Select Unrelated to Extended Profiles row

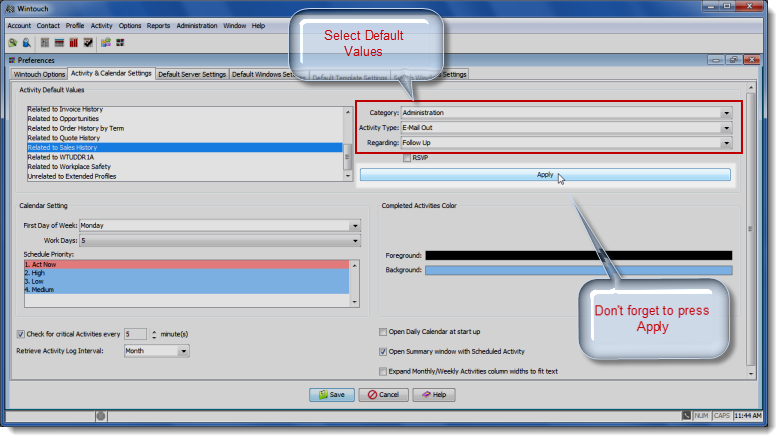click(x=185, y=177)
